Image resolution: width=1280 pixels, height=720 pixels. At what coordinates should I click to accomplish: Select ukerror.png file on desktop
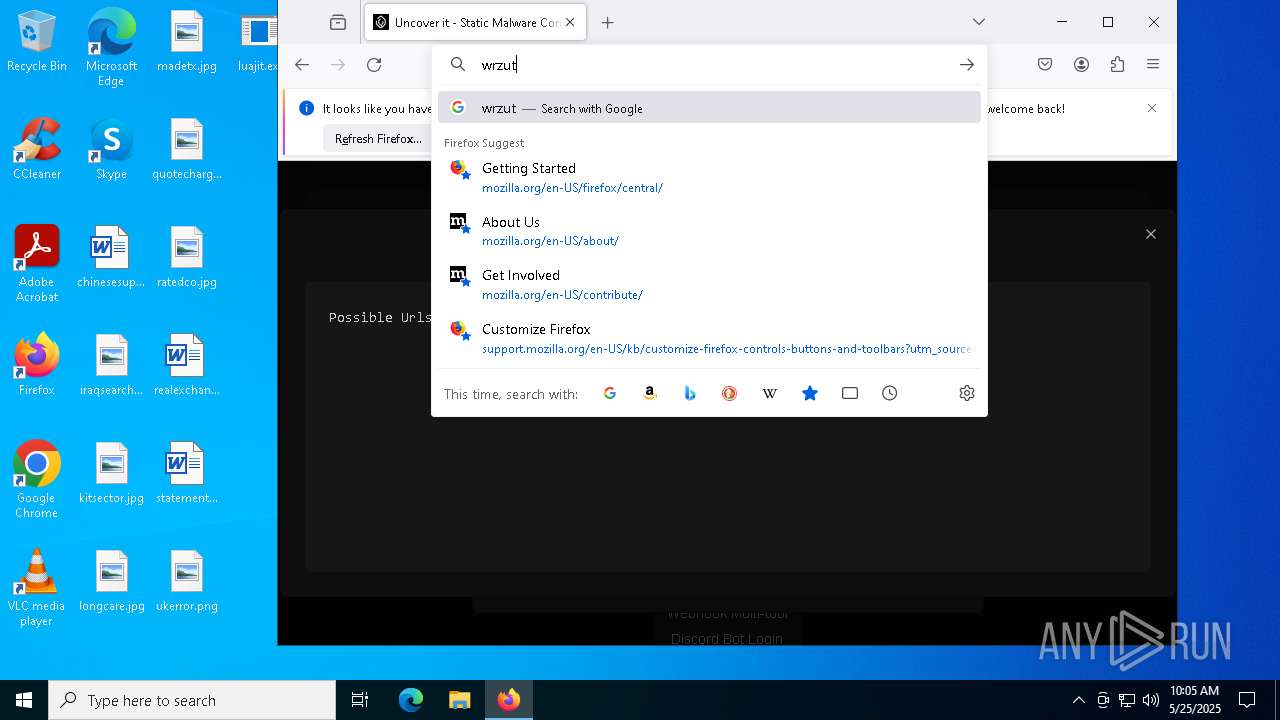(x=187, y=582)
